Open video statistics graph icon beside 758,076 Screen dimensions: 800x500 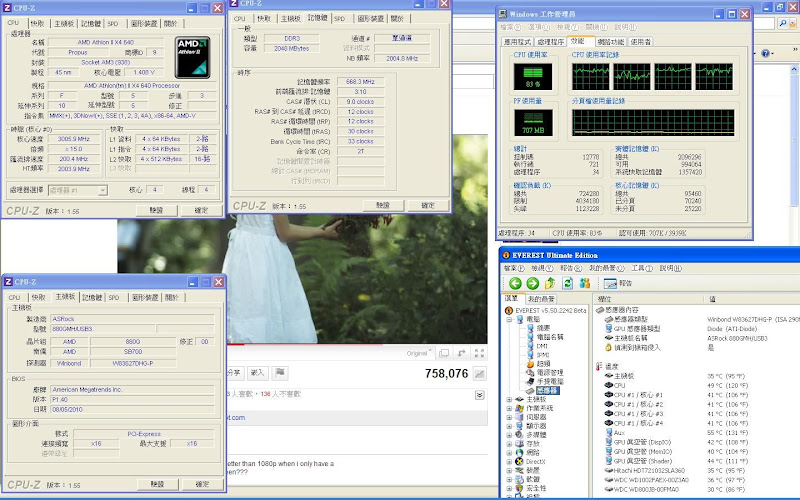[480, 374]
